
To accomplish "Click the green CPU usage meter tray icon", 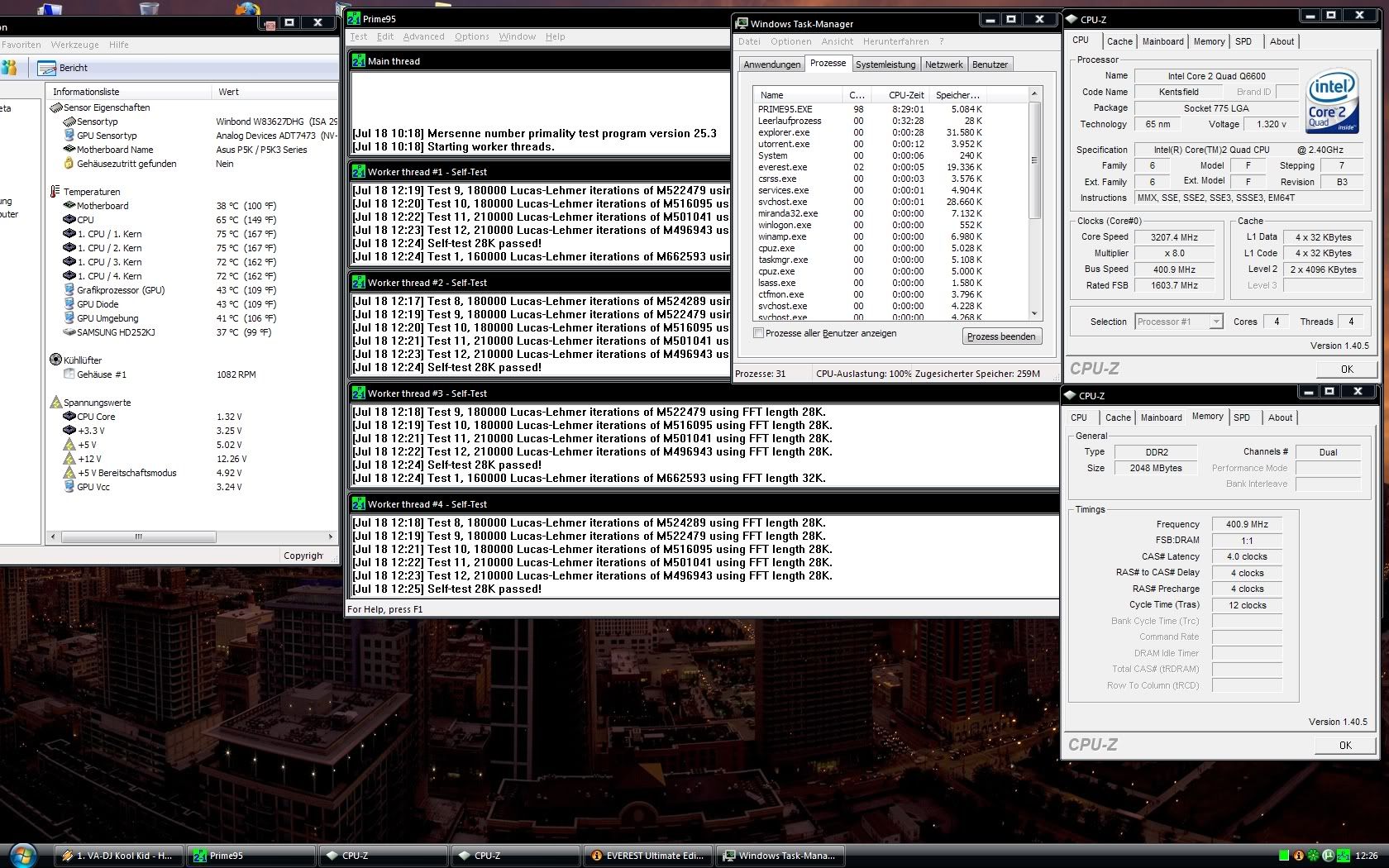I will [x=1284, y=856].
